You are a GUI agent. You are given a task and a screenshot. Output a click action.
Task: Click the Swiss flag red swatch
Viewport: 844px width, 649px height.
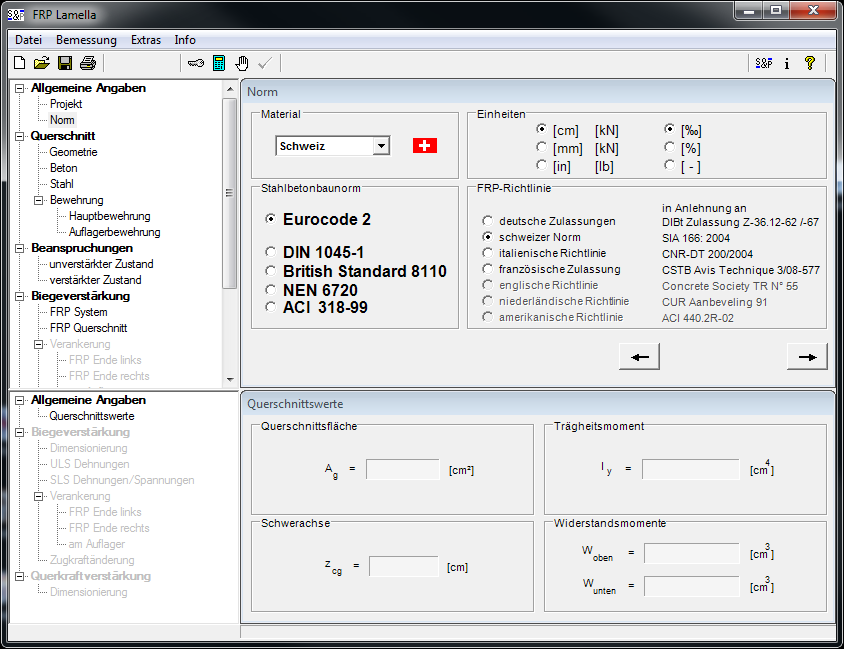point(425,146)
